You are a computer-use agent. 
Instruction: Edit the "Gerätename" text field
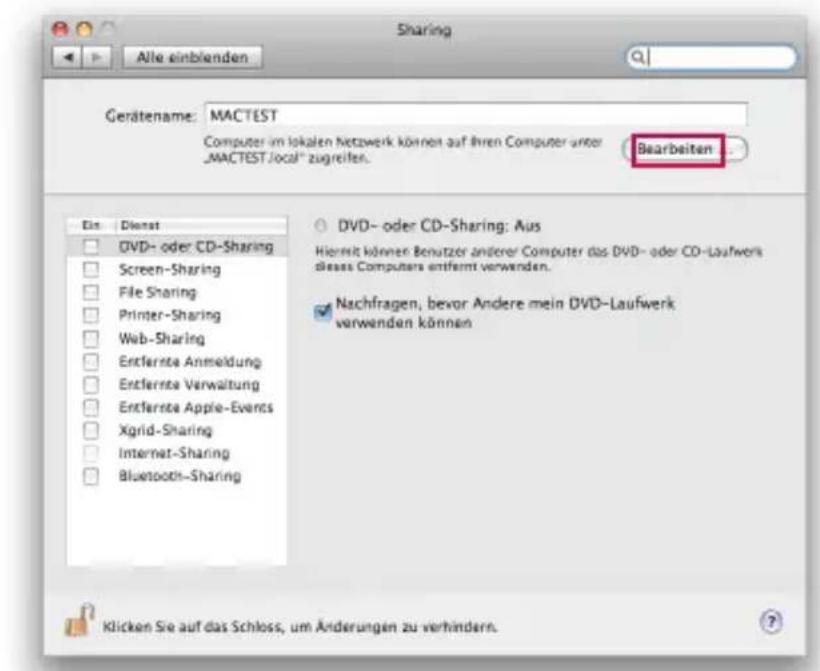475,115
